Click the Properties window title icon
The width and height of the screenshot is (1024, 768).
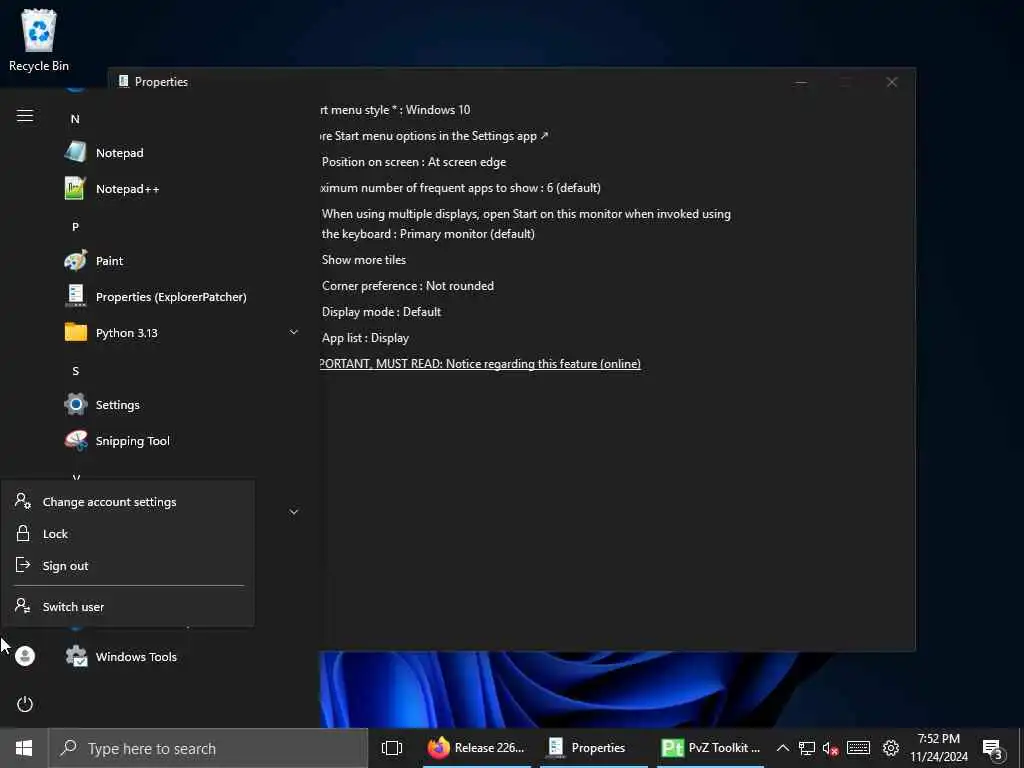point(123,81)
